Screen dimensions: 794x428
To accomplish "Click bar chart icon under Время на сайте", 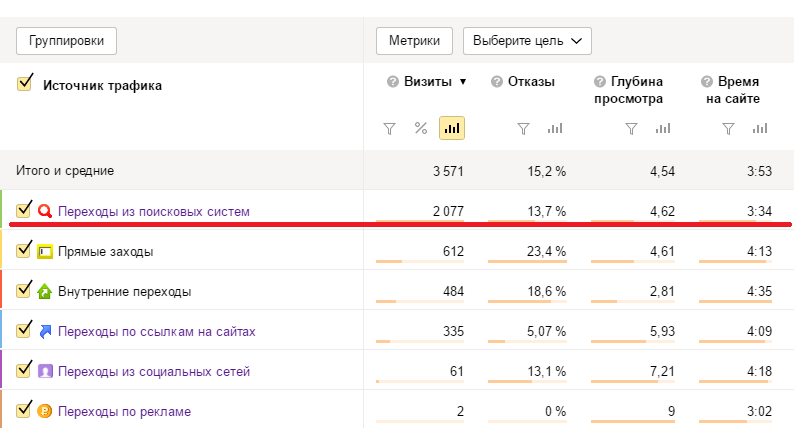I will click(760, 128).
